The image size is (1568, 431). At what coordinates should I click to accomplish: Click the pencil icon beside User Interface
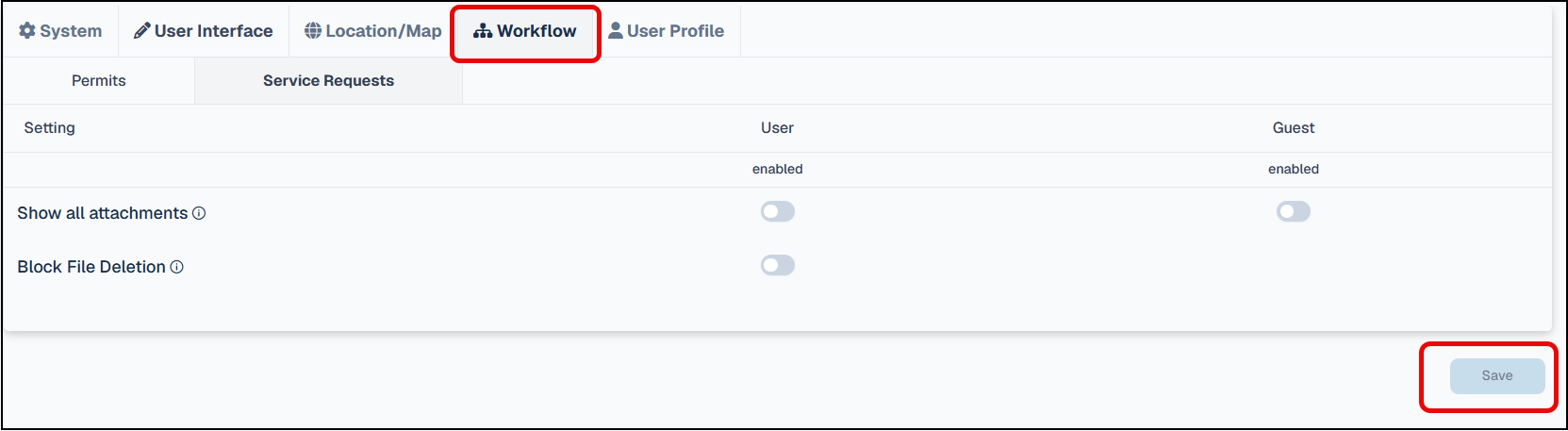[x=141, y=30]
